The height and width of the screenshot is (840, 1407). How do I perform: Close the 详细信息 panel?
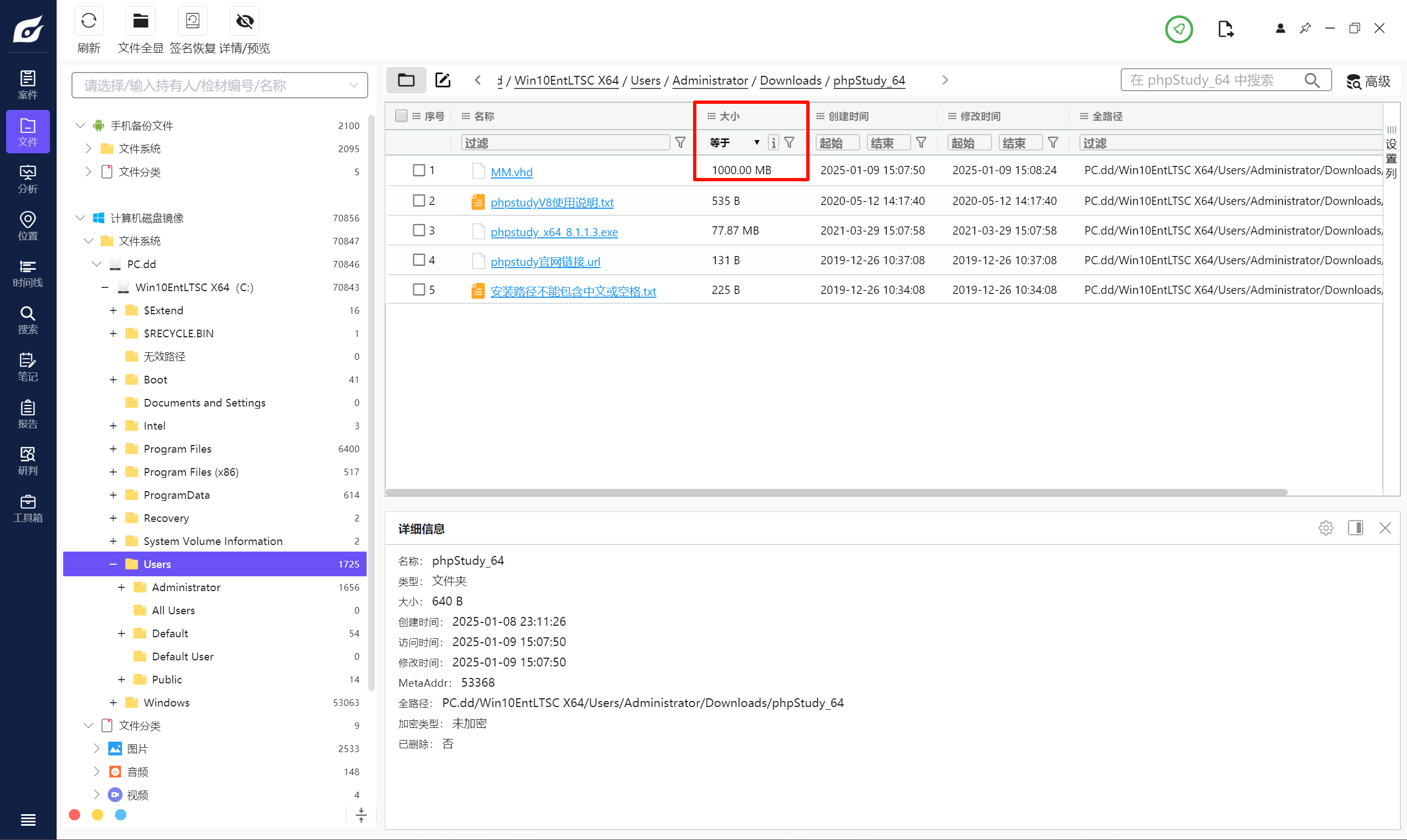click(1385, 528)
